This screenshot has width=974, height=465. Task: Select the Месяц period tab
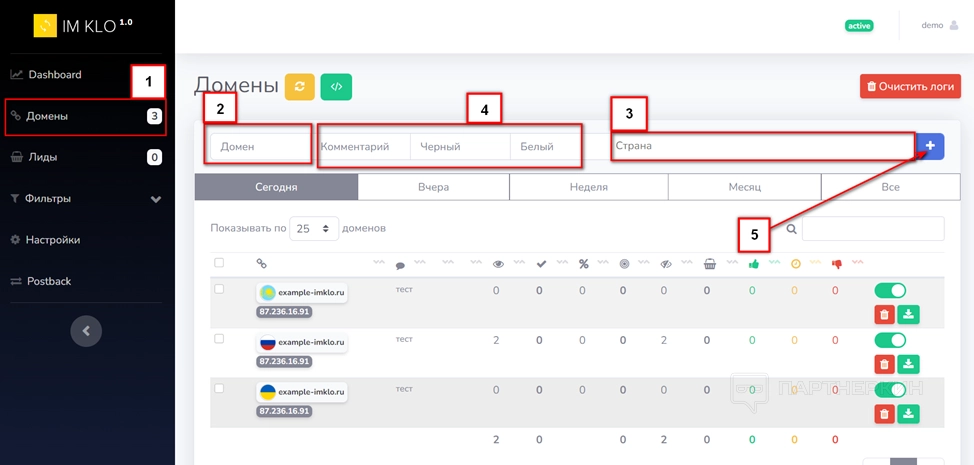point(745,187)
